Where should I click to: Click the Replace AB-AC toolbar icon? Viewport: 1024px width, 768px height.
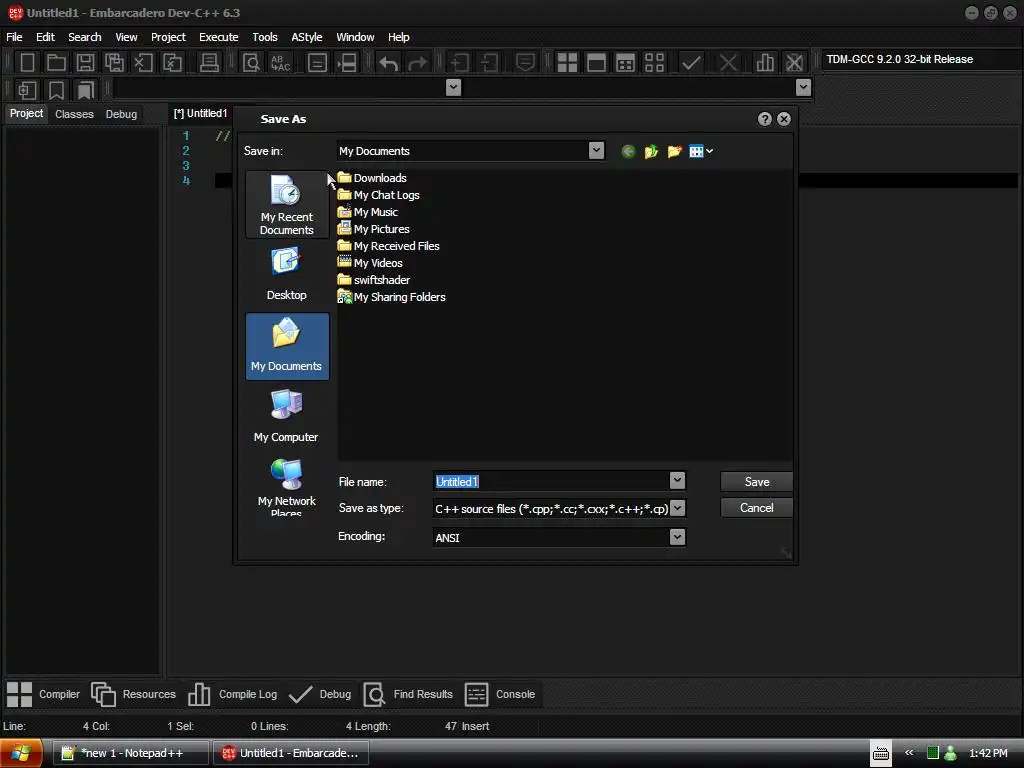(x=280, y=63)
